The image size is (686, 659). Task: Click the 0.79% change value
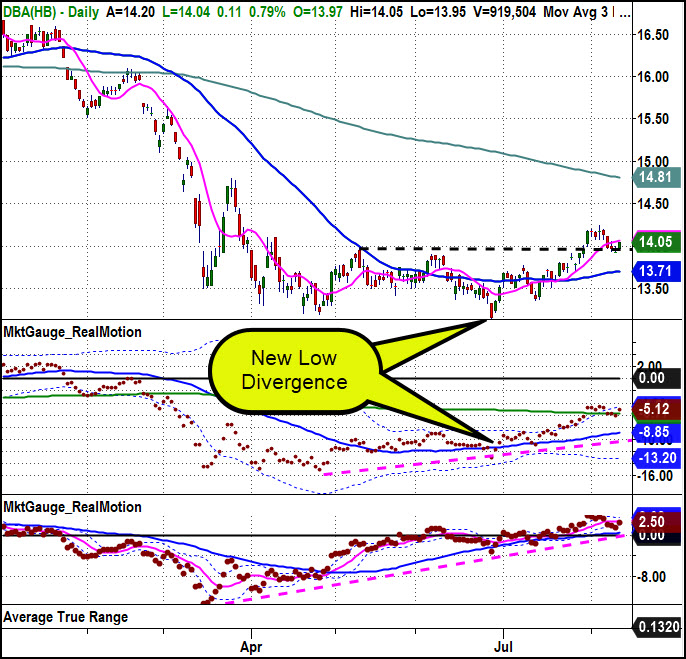click(x=267, y=12)
